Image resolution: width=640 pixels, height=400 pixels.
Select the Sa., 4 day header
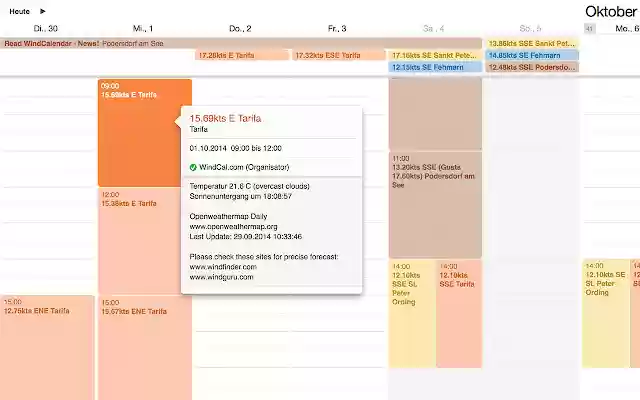click(x=433, y=29)
